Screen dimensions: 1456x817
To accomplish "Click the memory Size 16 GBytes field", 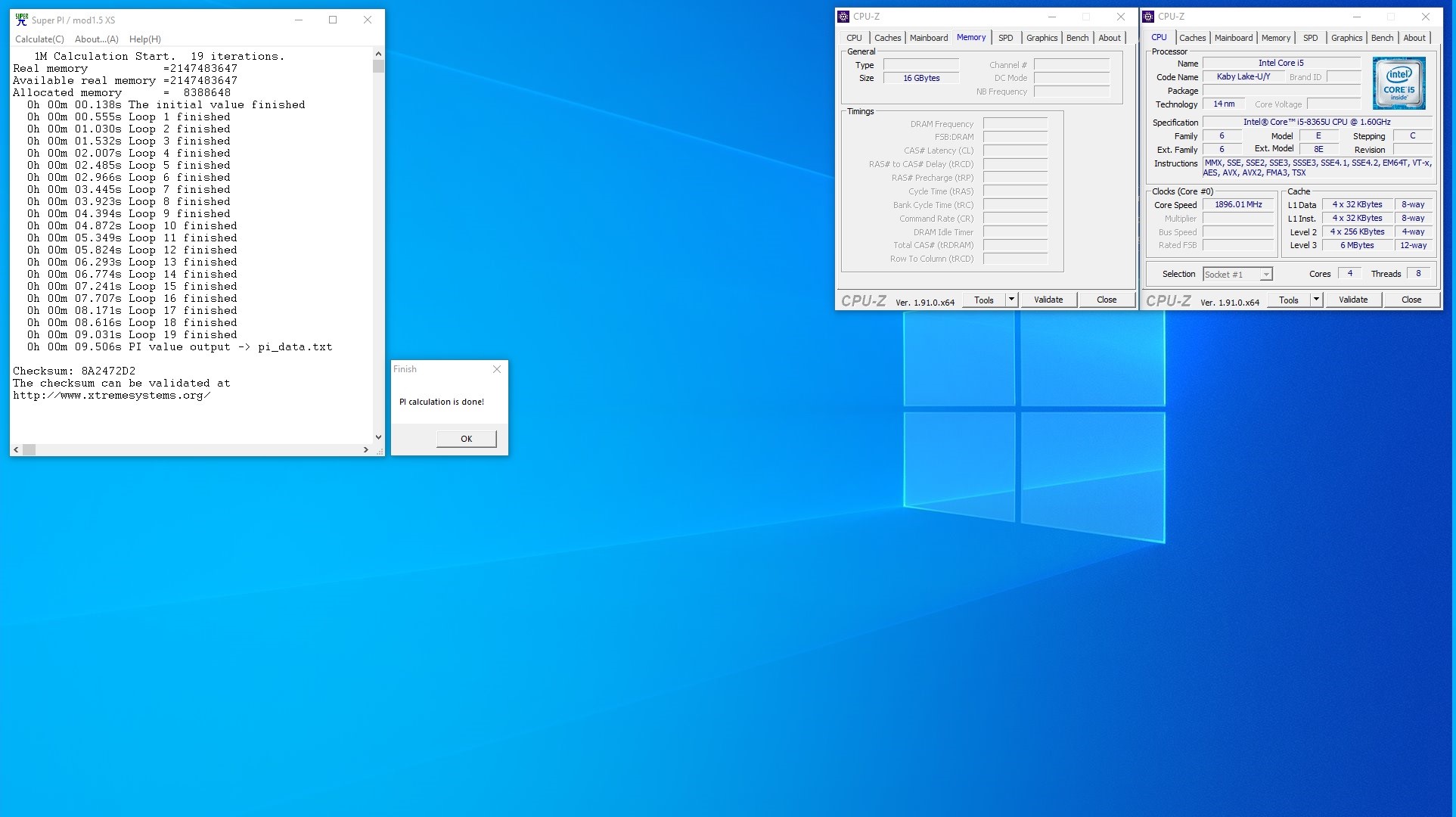I will (x=921, y=79).
